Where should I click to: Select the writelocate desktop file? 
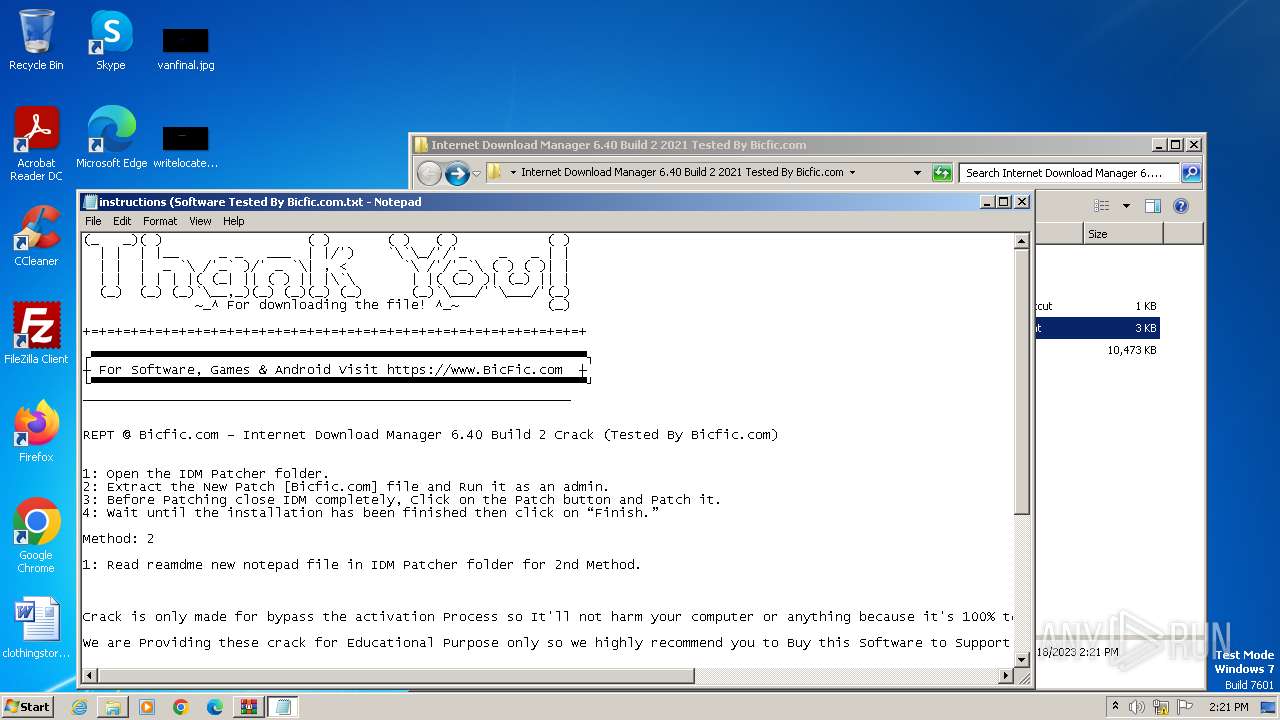coord(186,146)
